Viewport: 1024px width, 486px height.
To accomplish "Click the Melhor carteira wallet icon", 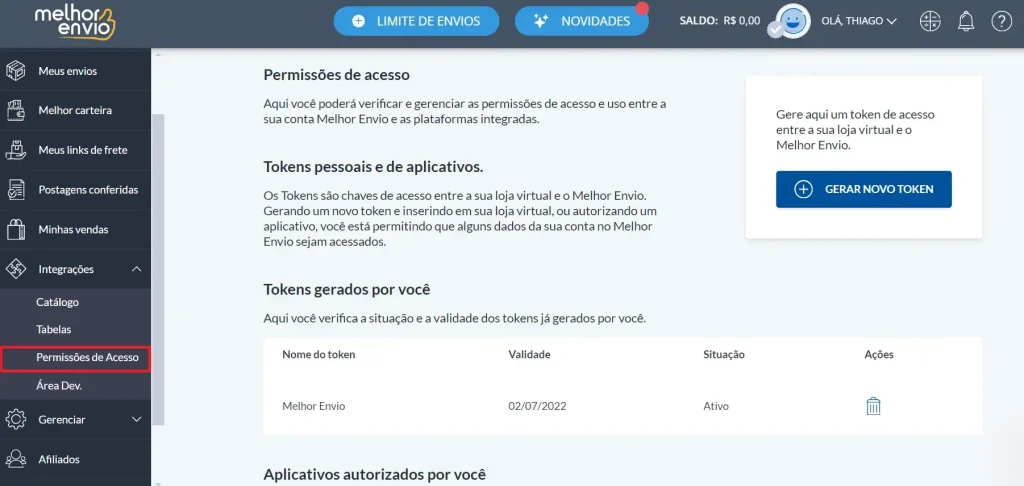I will coord(15,110).
